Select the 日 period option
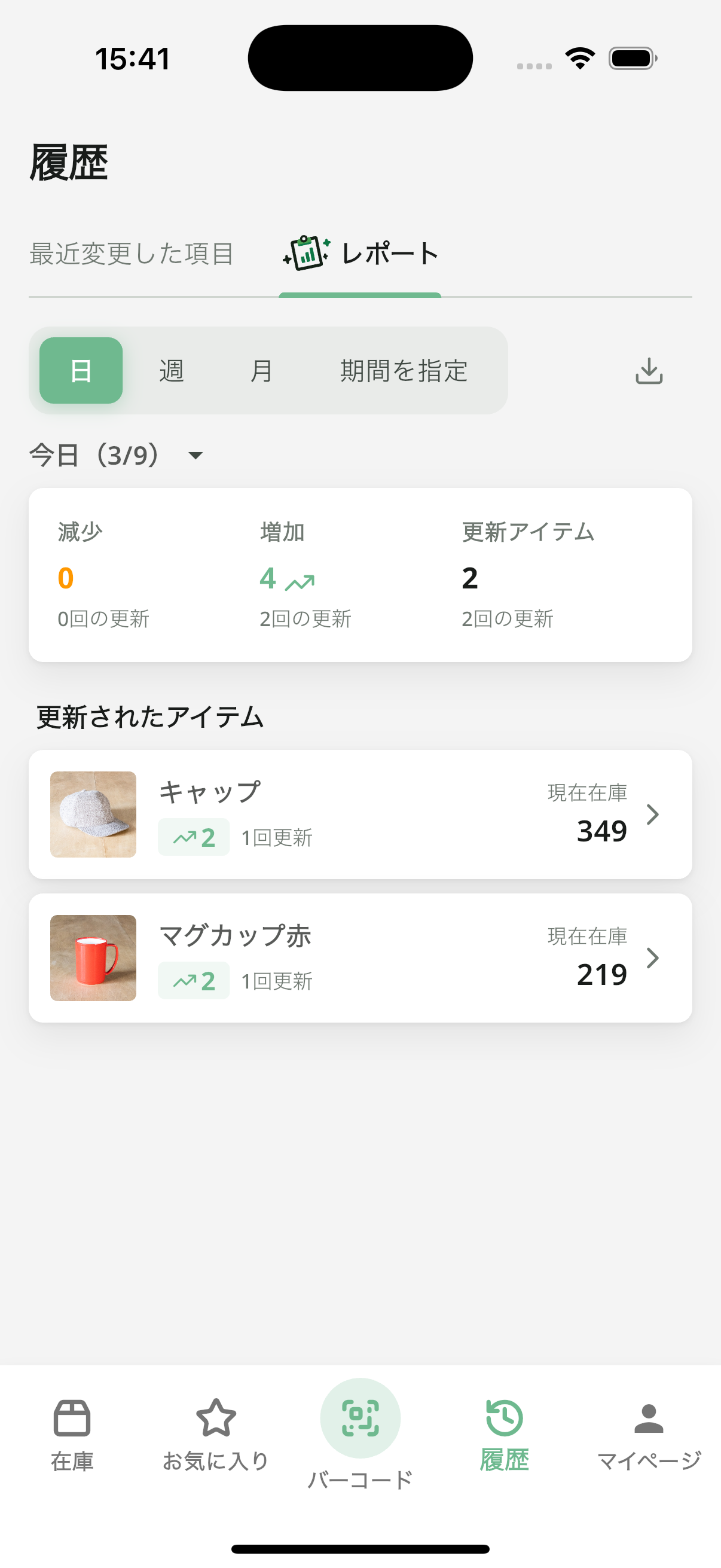 click(81, 371)
